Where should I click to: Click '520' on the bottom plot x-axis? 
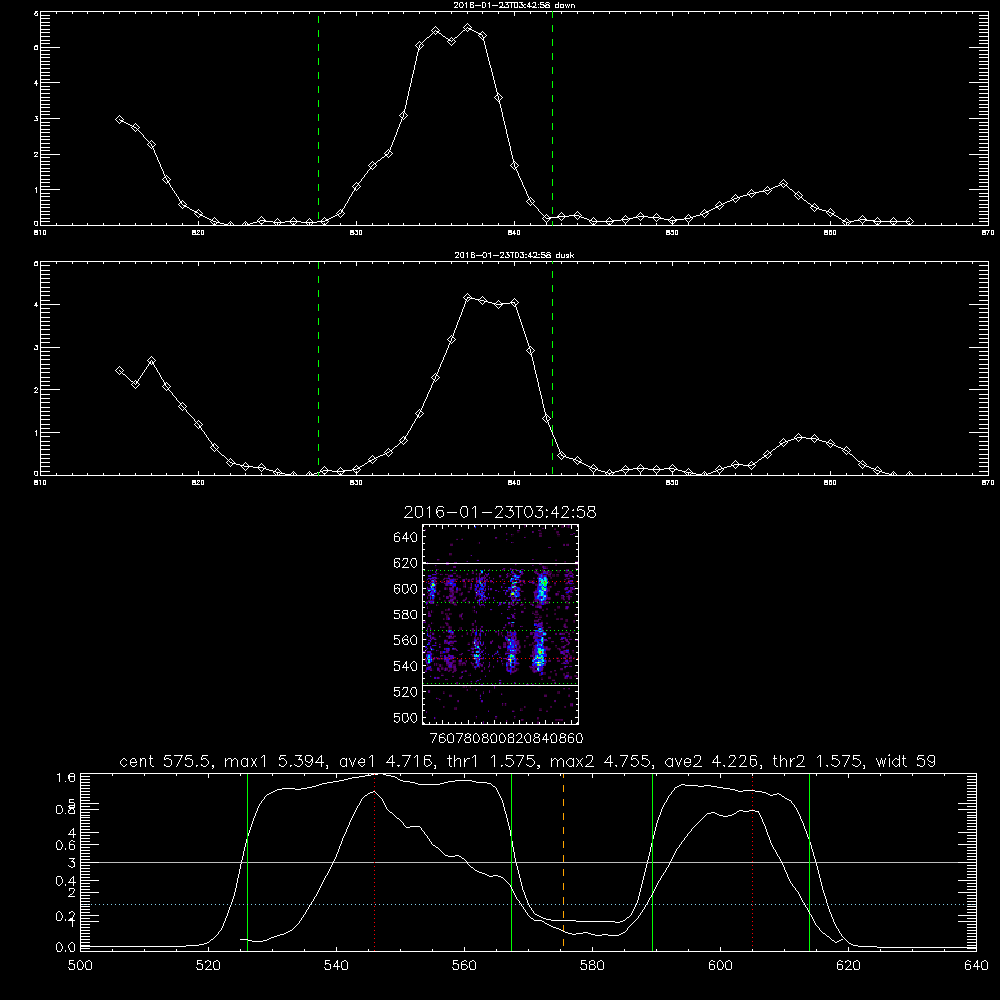coord(208,966)
